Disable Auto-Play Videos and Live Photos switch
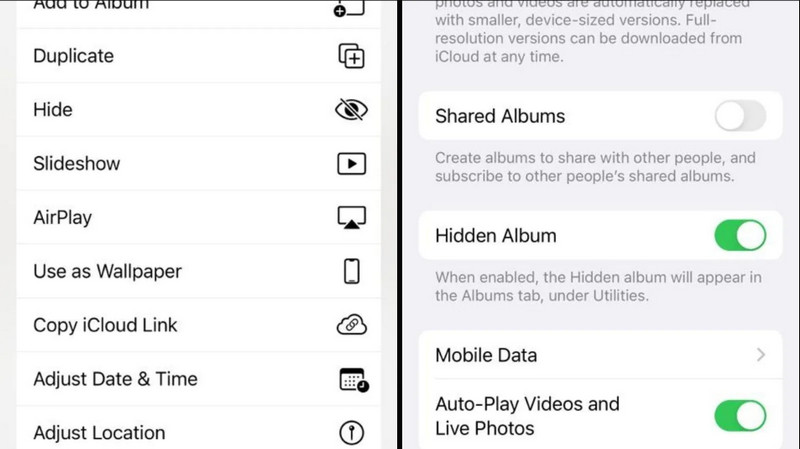Screen dimensions: 800x449 [740, 415]
